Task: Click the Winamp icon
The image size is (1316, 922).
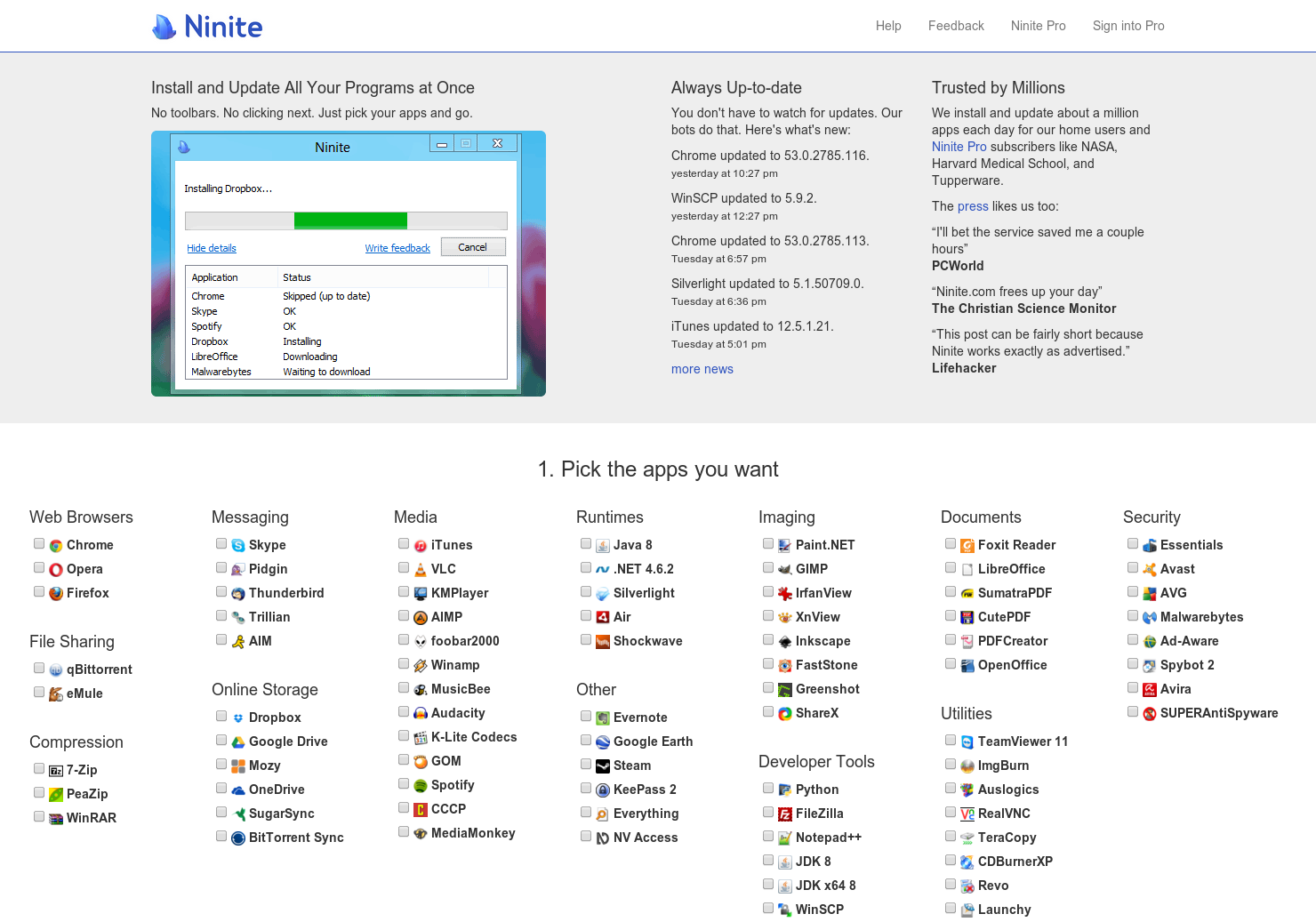Action: 421,666
